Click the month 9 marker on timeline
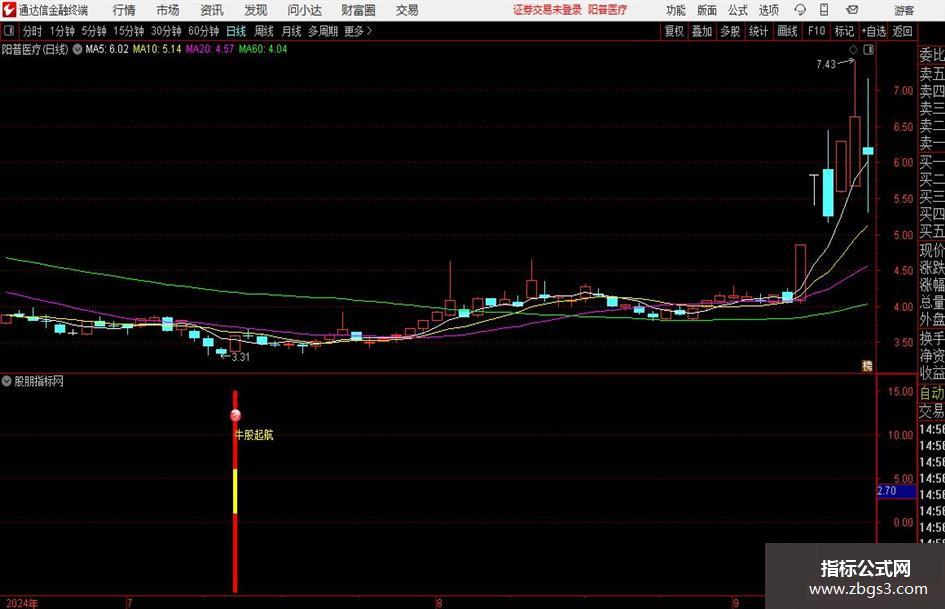Screen dimensions: 945x609 (735, 603)
